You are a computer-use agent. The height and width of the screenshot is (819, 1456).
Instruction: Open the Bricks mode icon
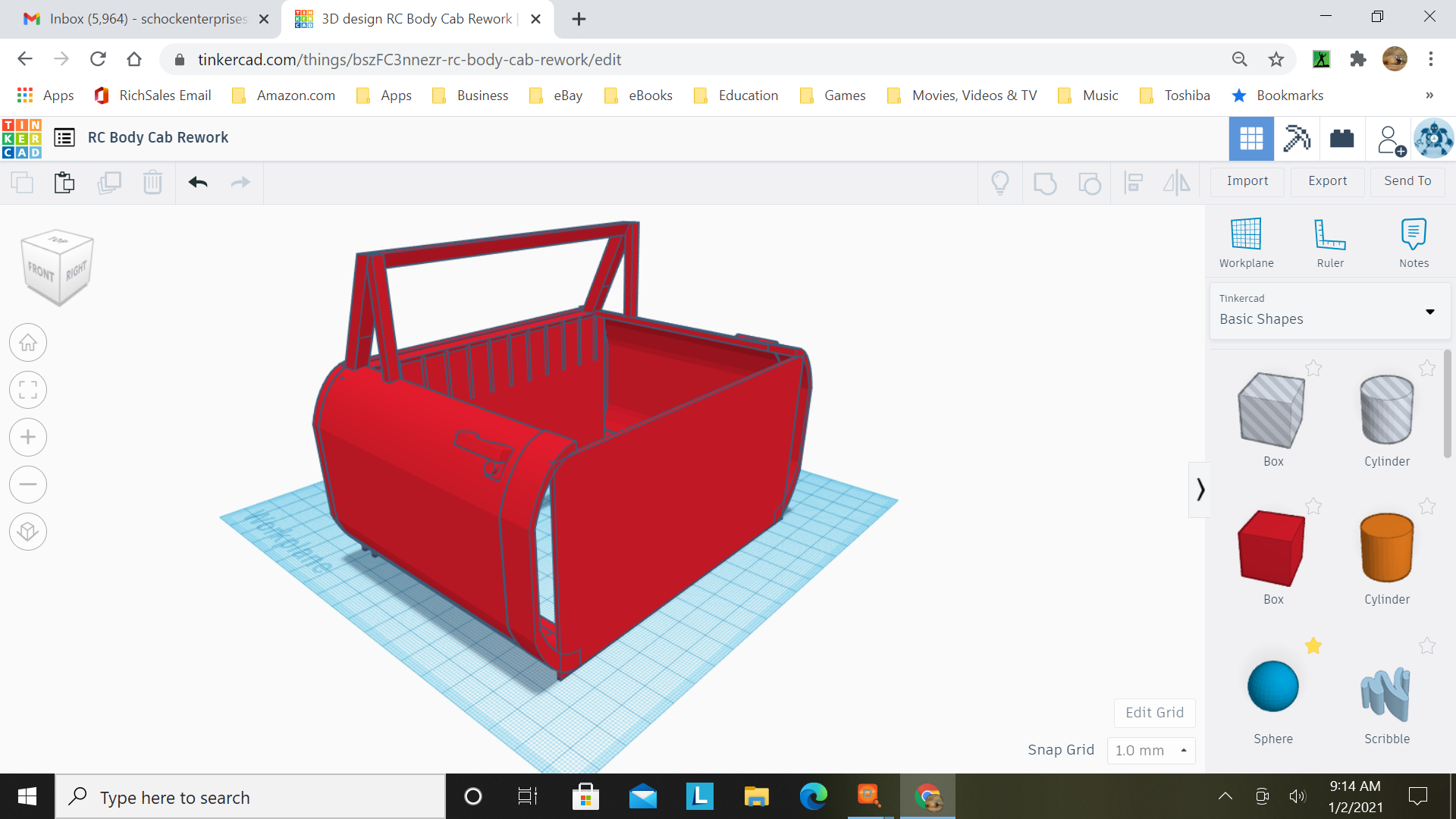(x=1342, y=138)
